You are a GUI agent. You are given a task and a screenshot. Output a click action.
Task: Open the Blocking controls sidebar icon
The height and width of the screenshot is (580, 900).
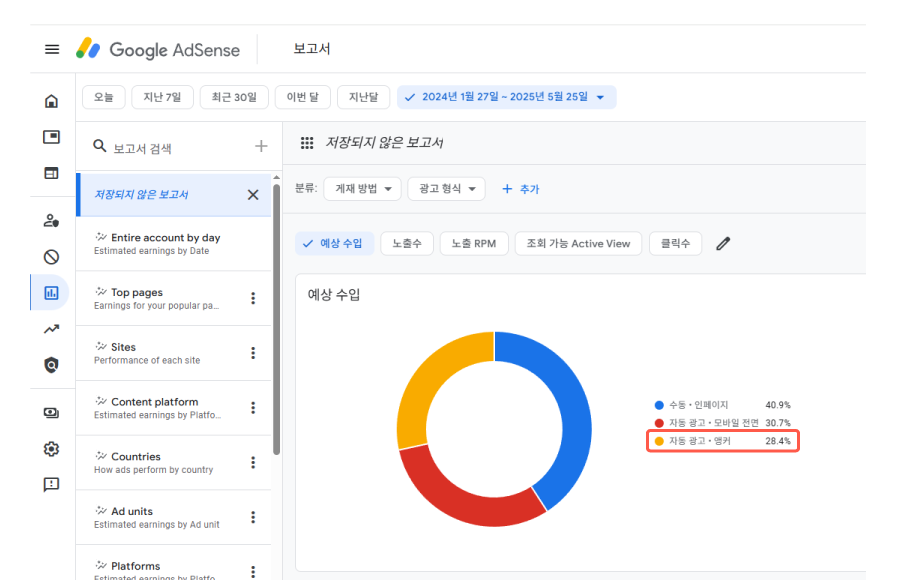(x=52, y=256)
